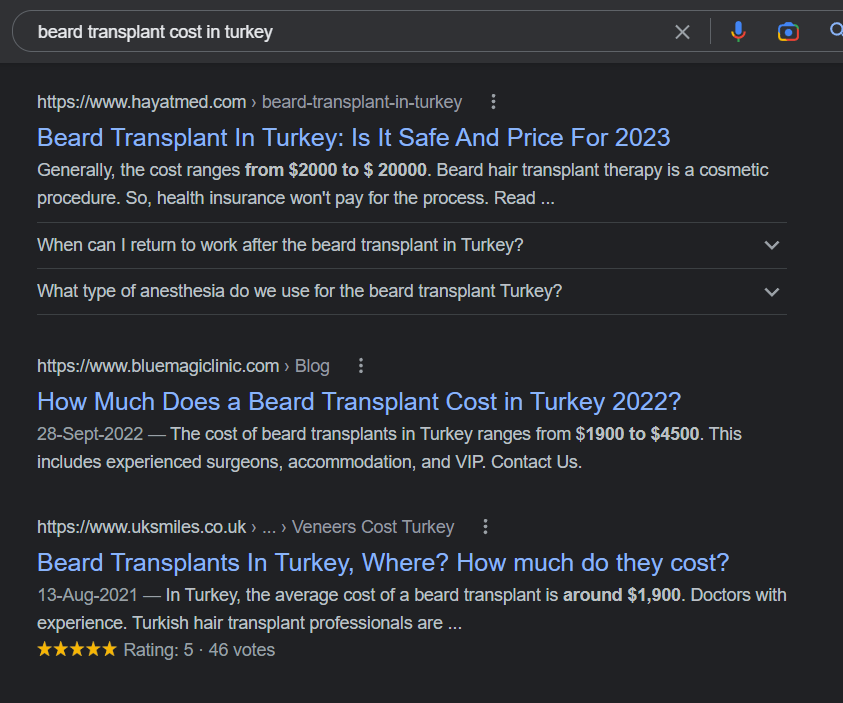Click the hayatmed.com URL breadcrumb
This screenshot has height=703, width=843.
coord(249,102)
